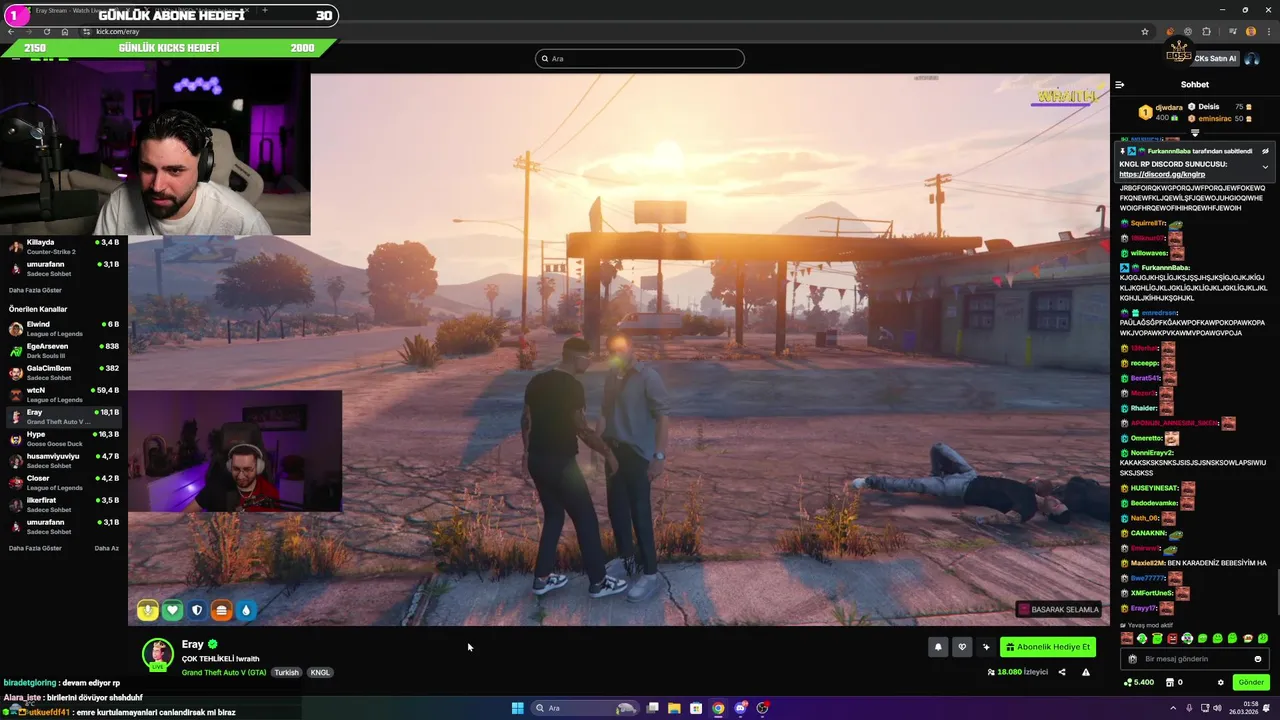Click the sparkle icon next to gift button
The image size is (1280, 720).
click(986, 647)
